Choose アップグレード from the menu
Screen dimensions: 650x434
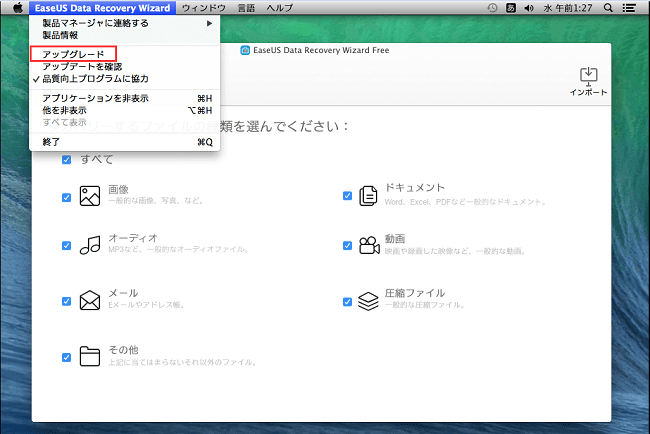tap(124, 54)
